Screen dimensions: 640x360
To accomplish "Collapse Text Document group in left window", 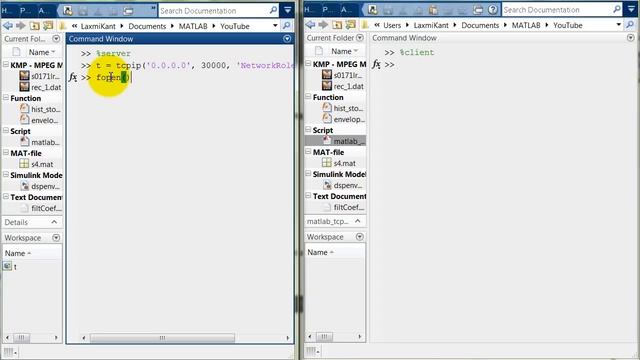I will 6,196.
